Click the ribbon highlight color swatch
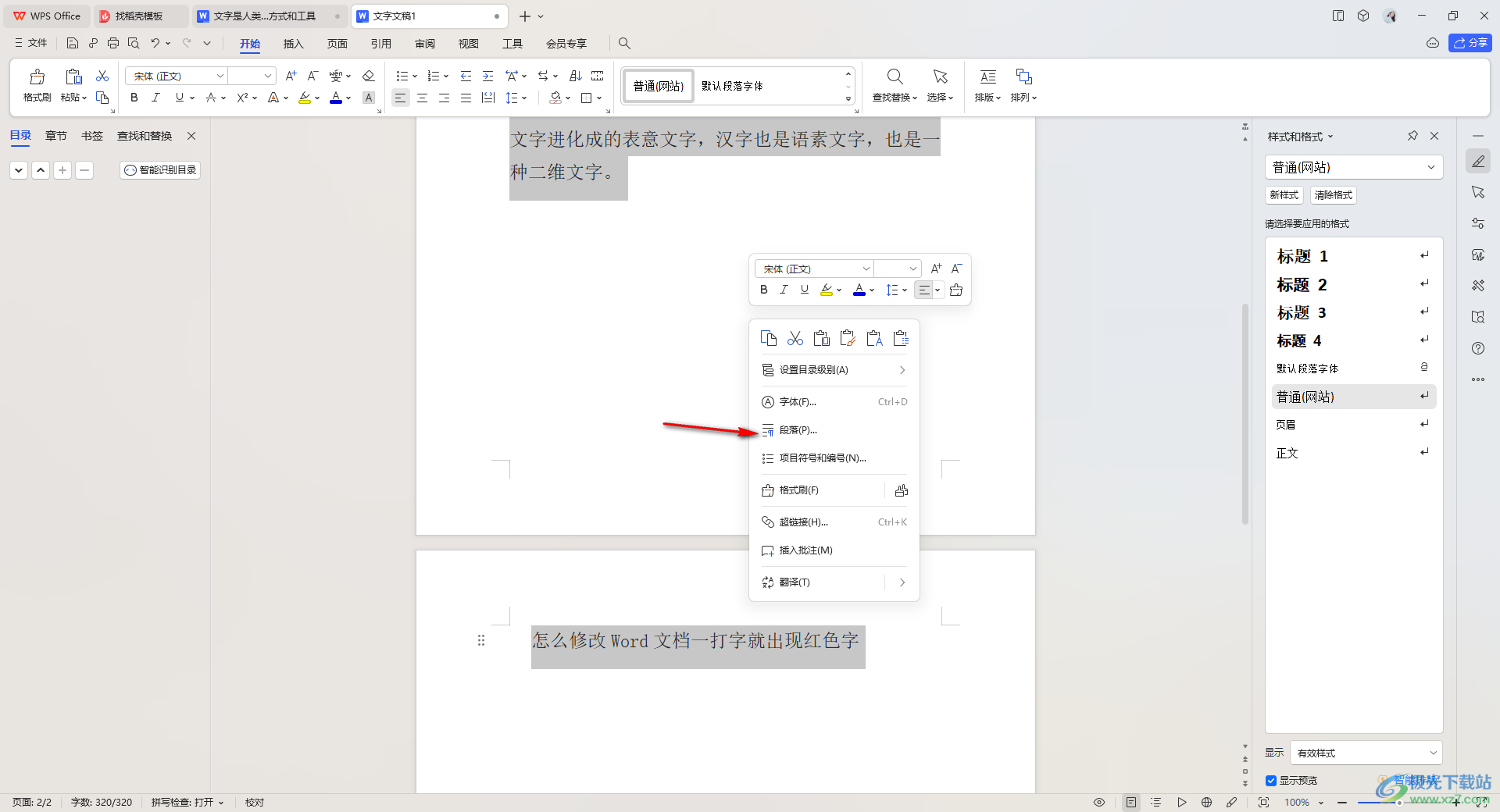The width and height of the screenshot is (1500, 812). 305,98
